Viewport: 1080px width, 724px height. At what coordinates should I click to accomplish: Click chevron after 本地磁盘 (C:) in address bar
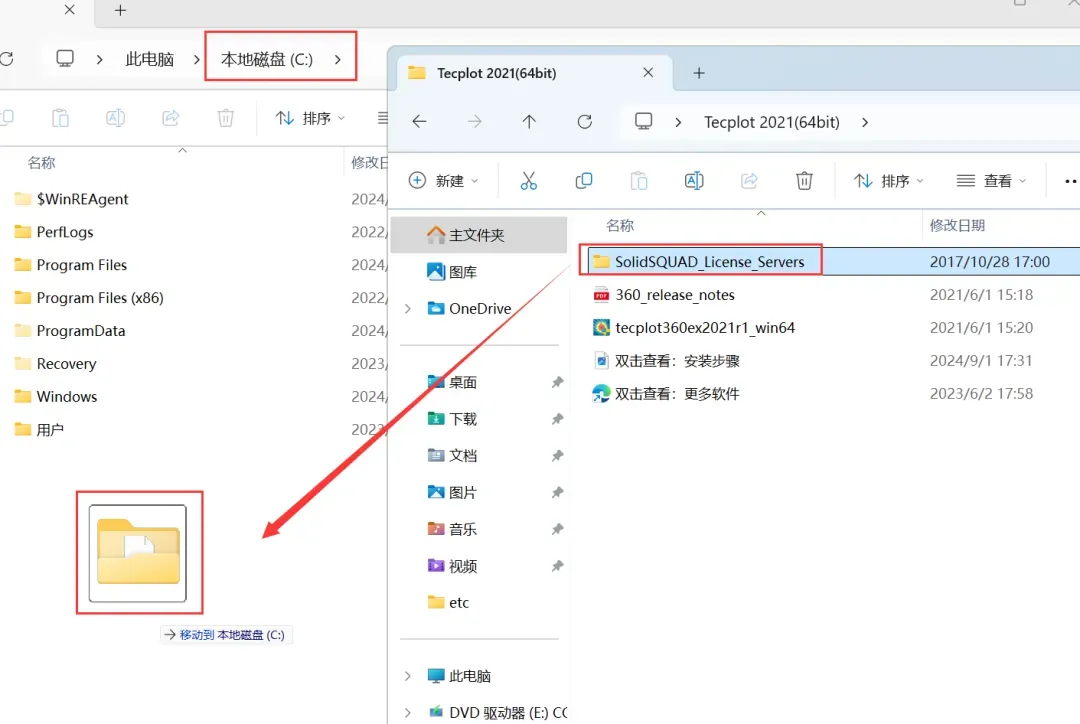pos(338,60)
